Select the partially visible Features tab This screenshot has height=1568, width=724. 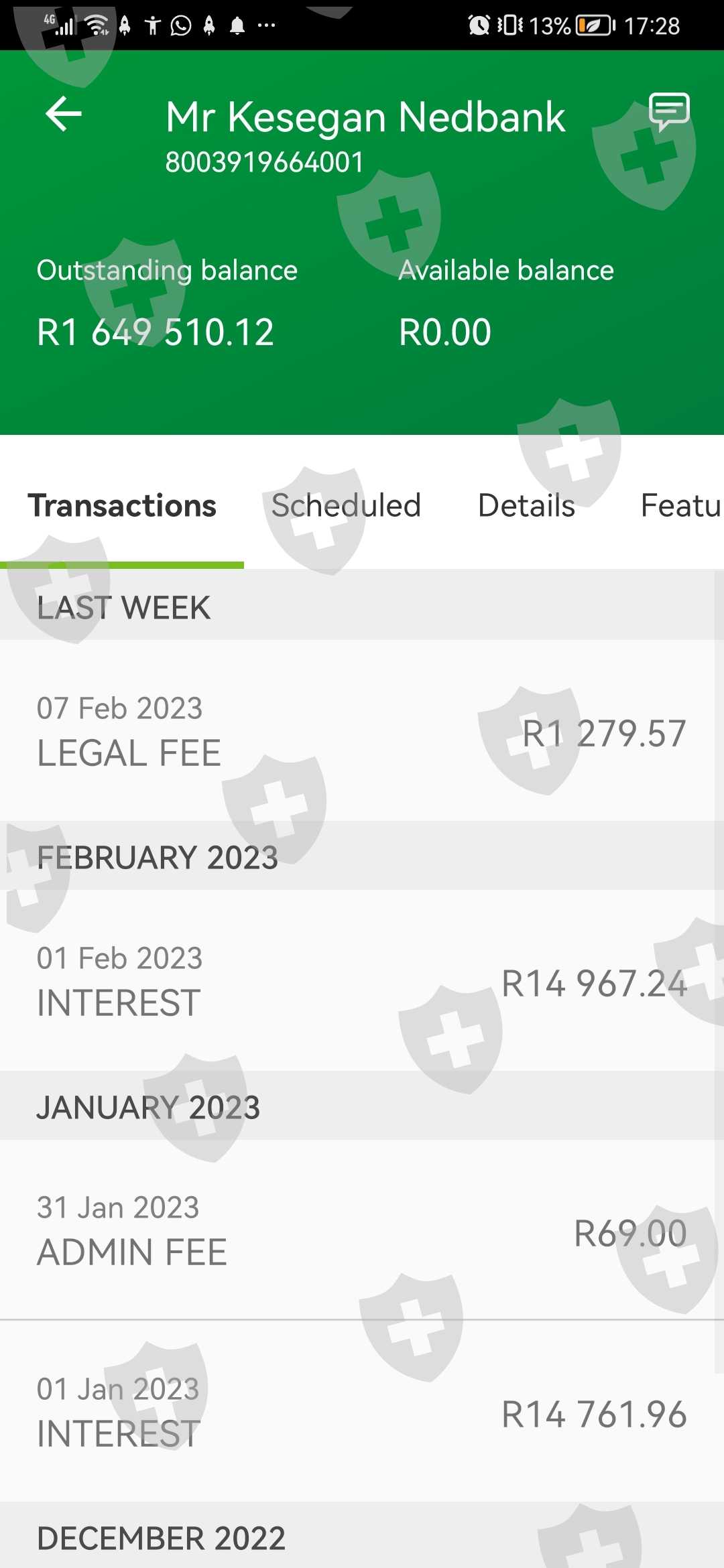[680, 506]
